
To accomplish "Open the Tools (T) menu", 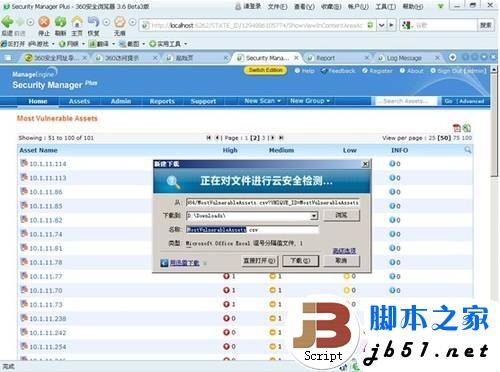I will pos(386,6).
